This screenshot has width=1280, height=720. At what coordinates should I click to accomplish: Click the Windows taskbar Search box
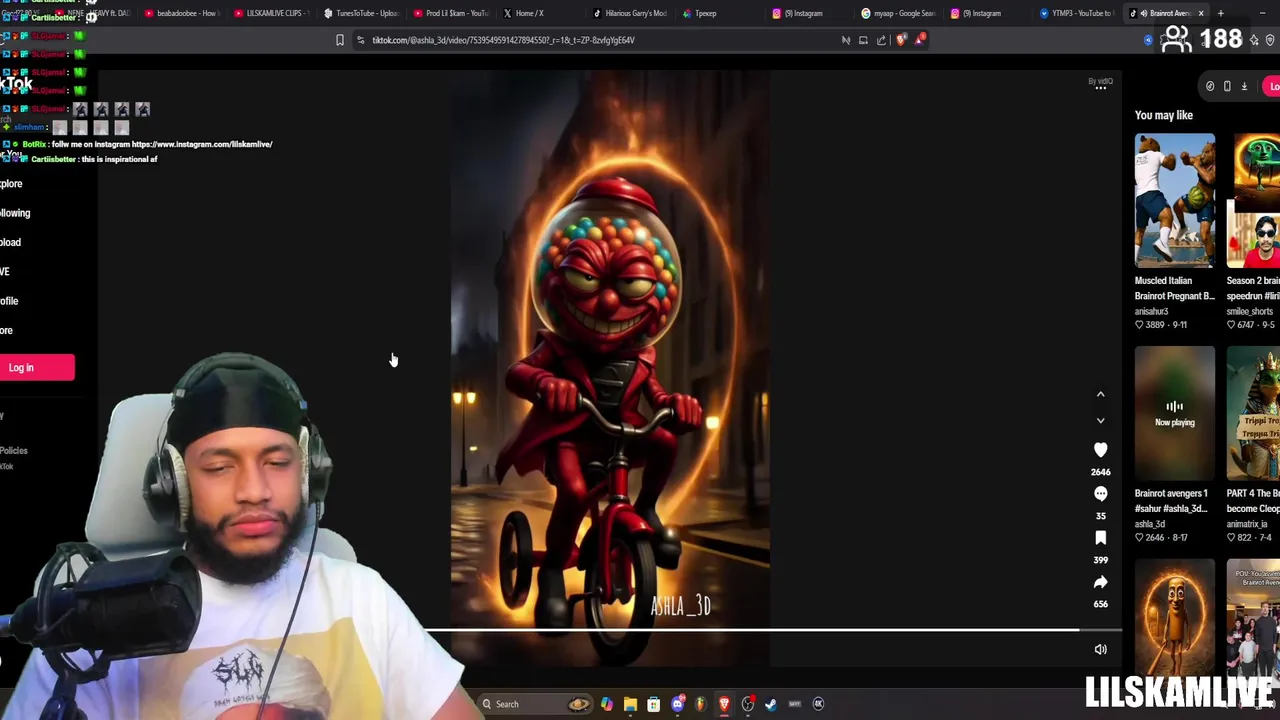click(x=535, y=704)
